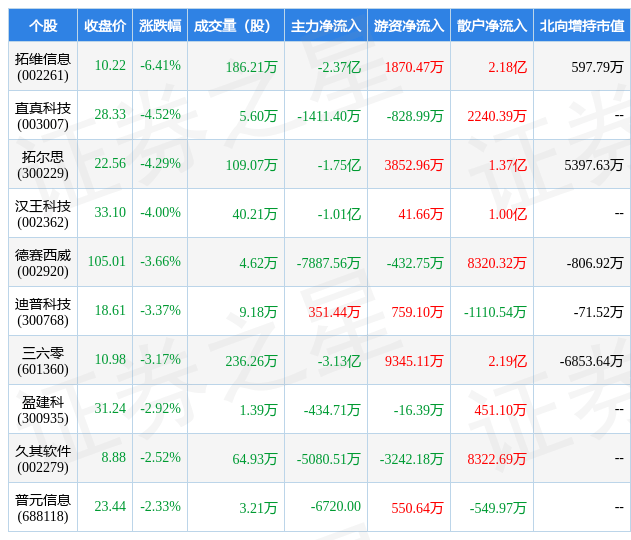Click the -3.66% change value
The width and height of the screenshot is (631, 540).
point(161,261)
